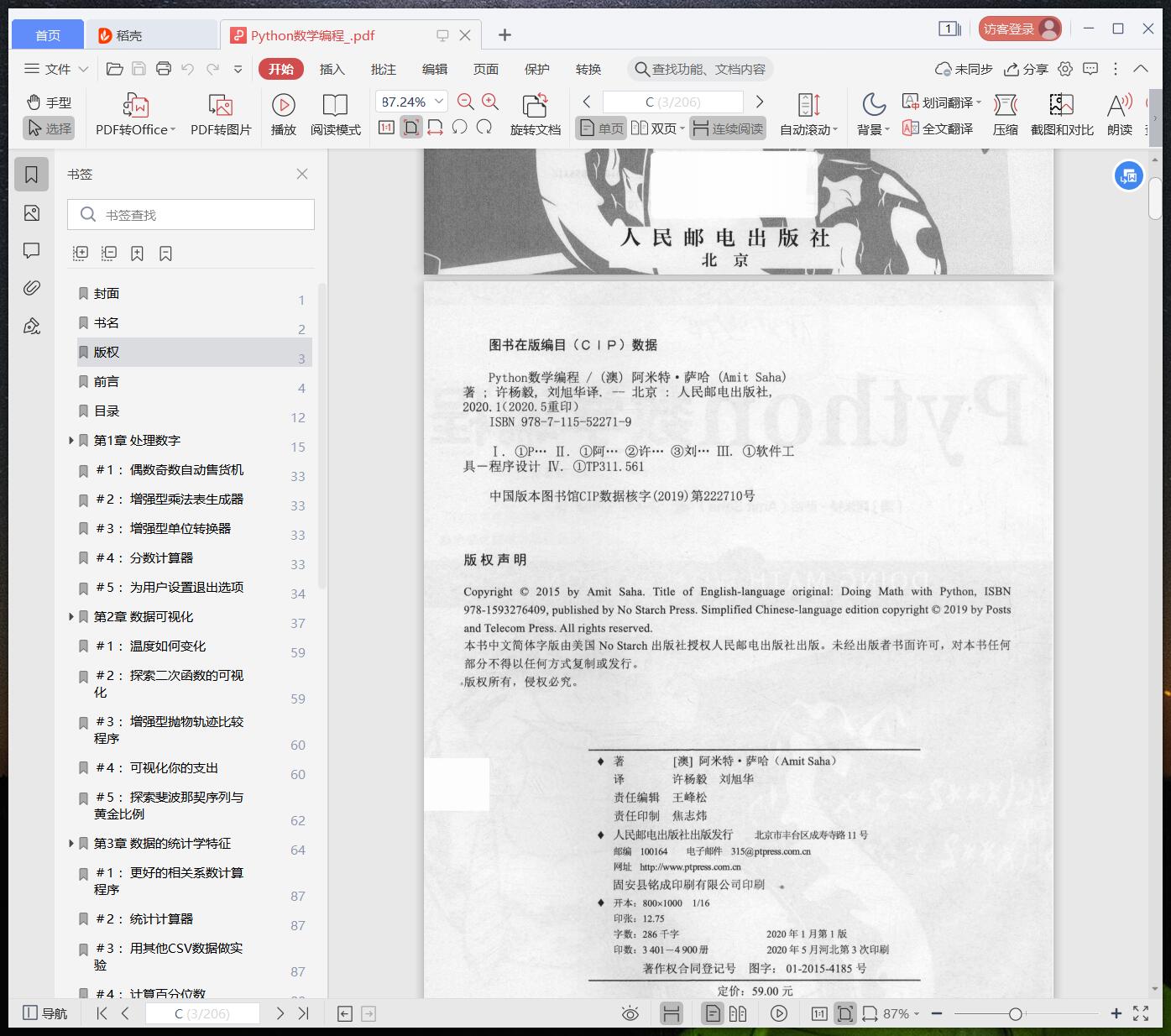
Task: Select the 编辑 ribbon tab
Action: click(435, 69)
